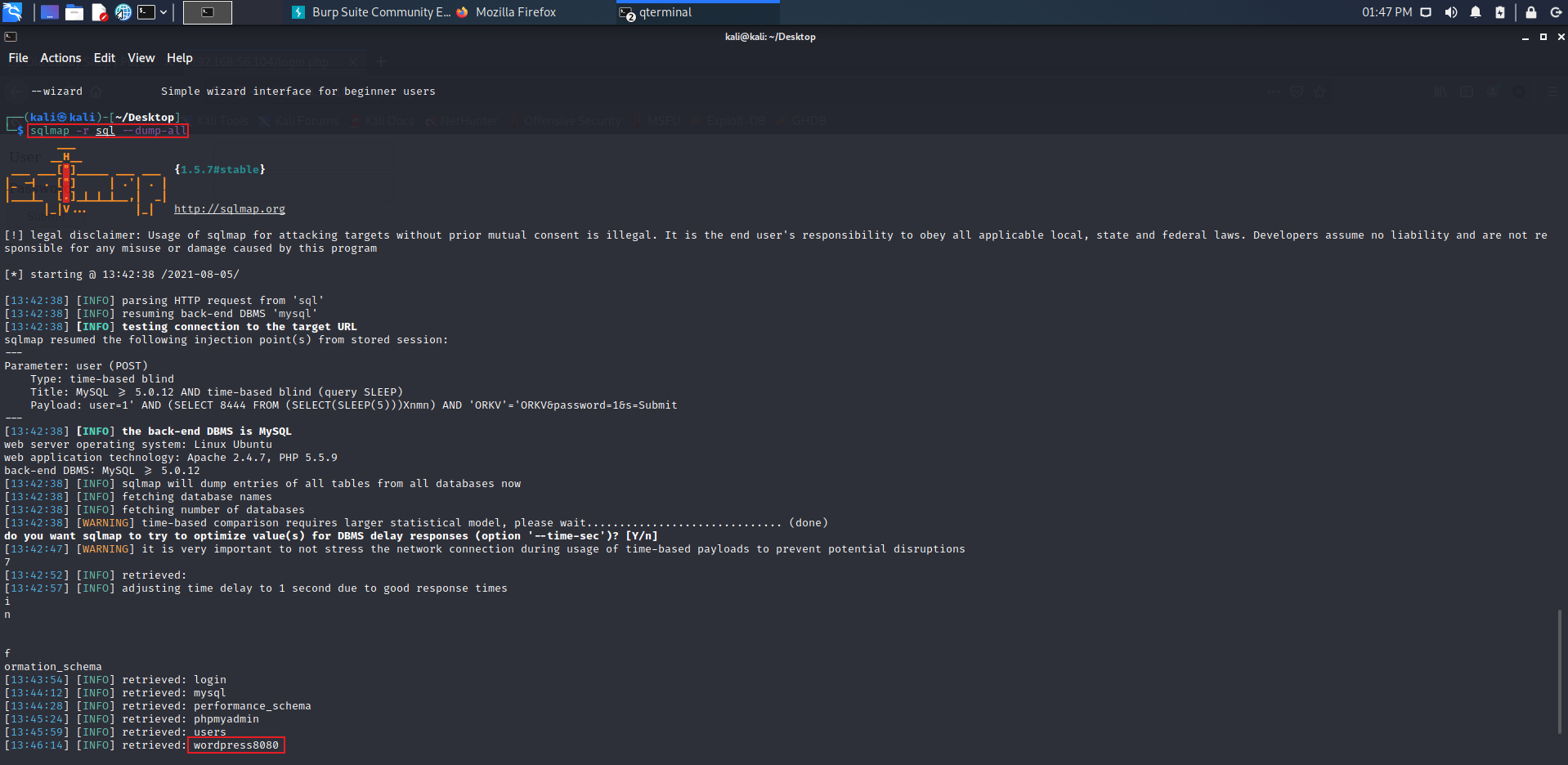
Task: Click 'Apache 2.4.7, PHP 5.5.9' technology line
Action: click(x=171, y=458)
